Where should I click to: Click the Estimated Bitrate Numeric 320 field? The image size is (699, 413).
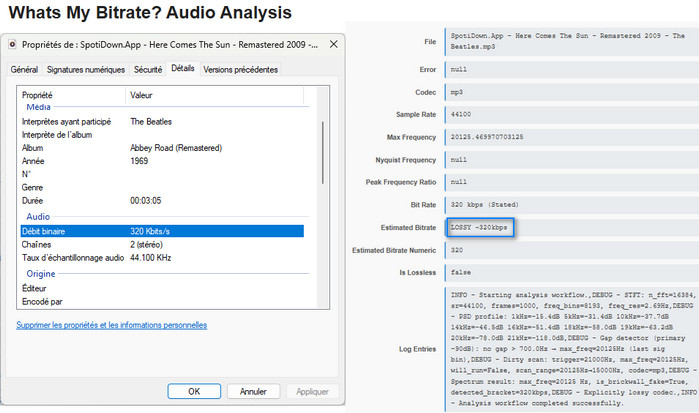[572, 250]
